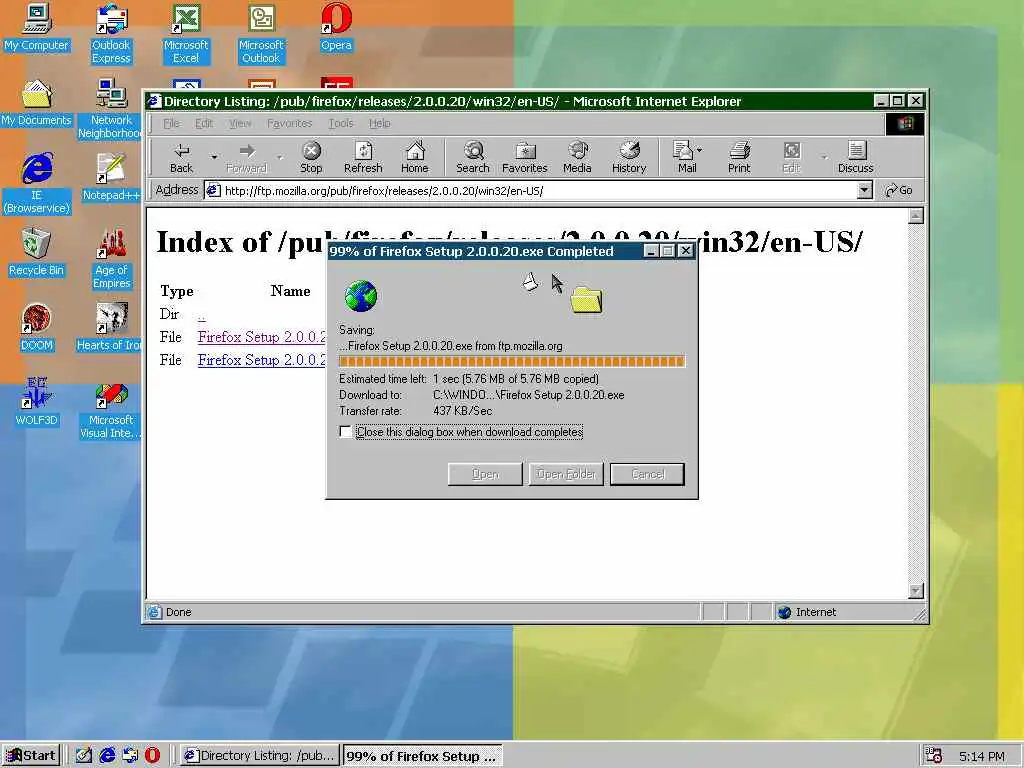Screen dimensions: 1024x768
Task: Select the Opera desktop icon
Action: pos(336,27)
